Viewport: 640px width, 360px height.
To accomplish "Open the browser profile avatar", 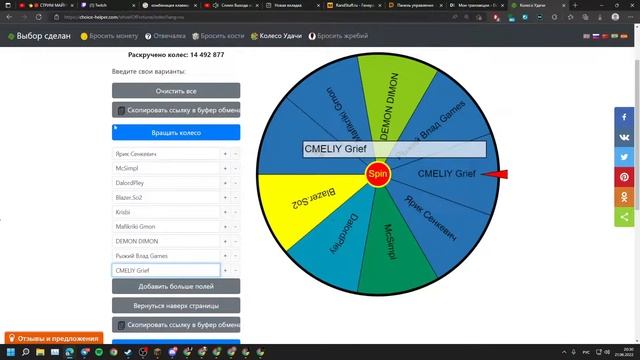I will click(x=616, y=17).
